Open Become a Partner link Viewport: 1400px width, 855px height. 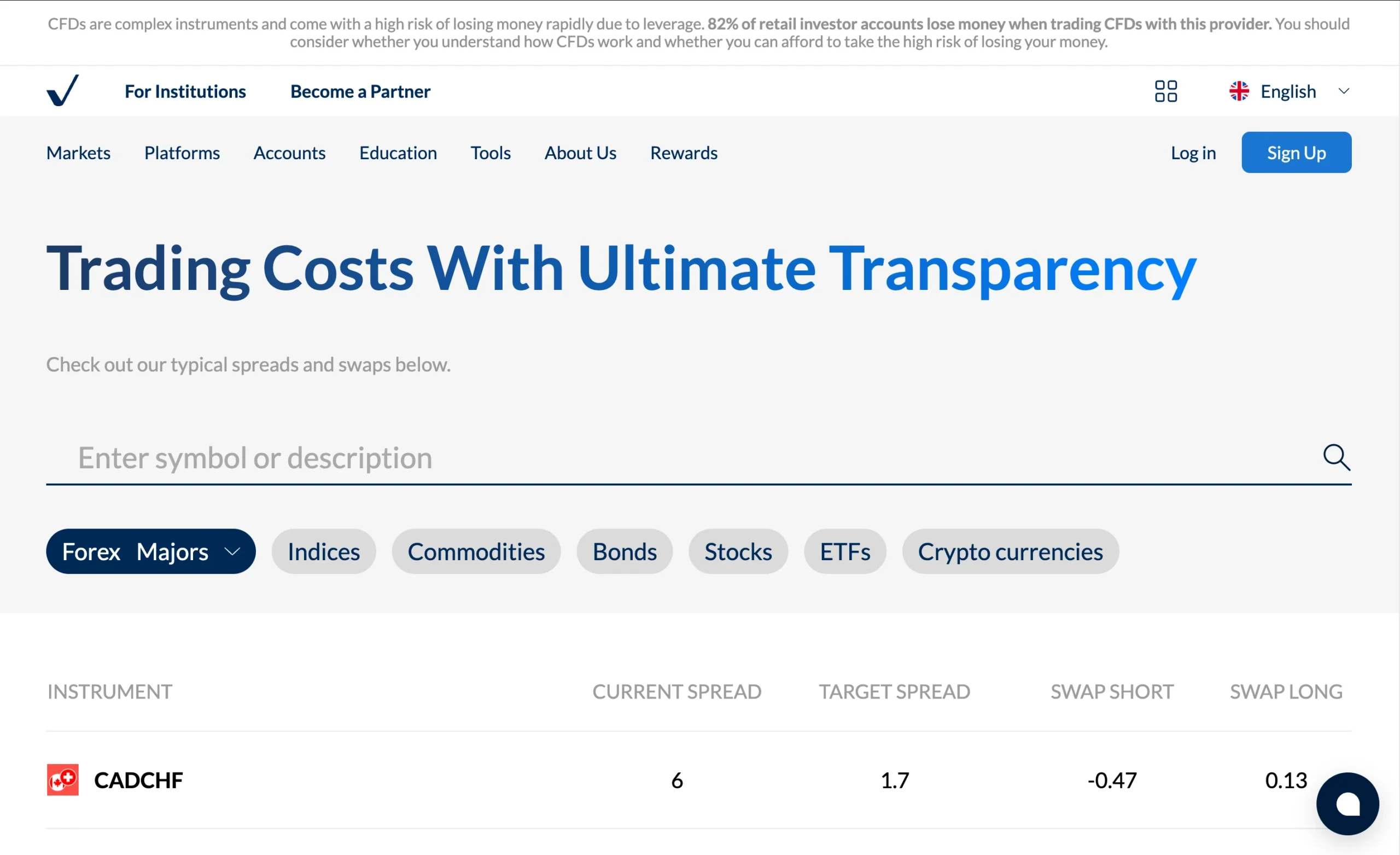(x=360, y=91)
